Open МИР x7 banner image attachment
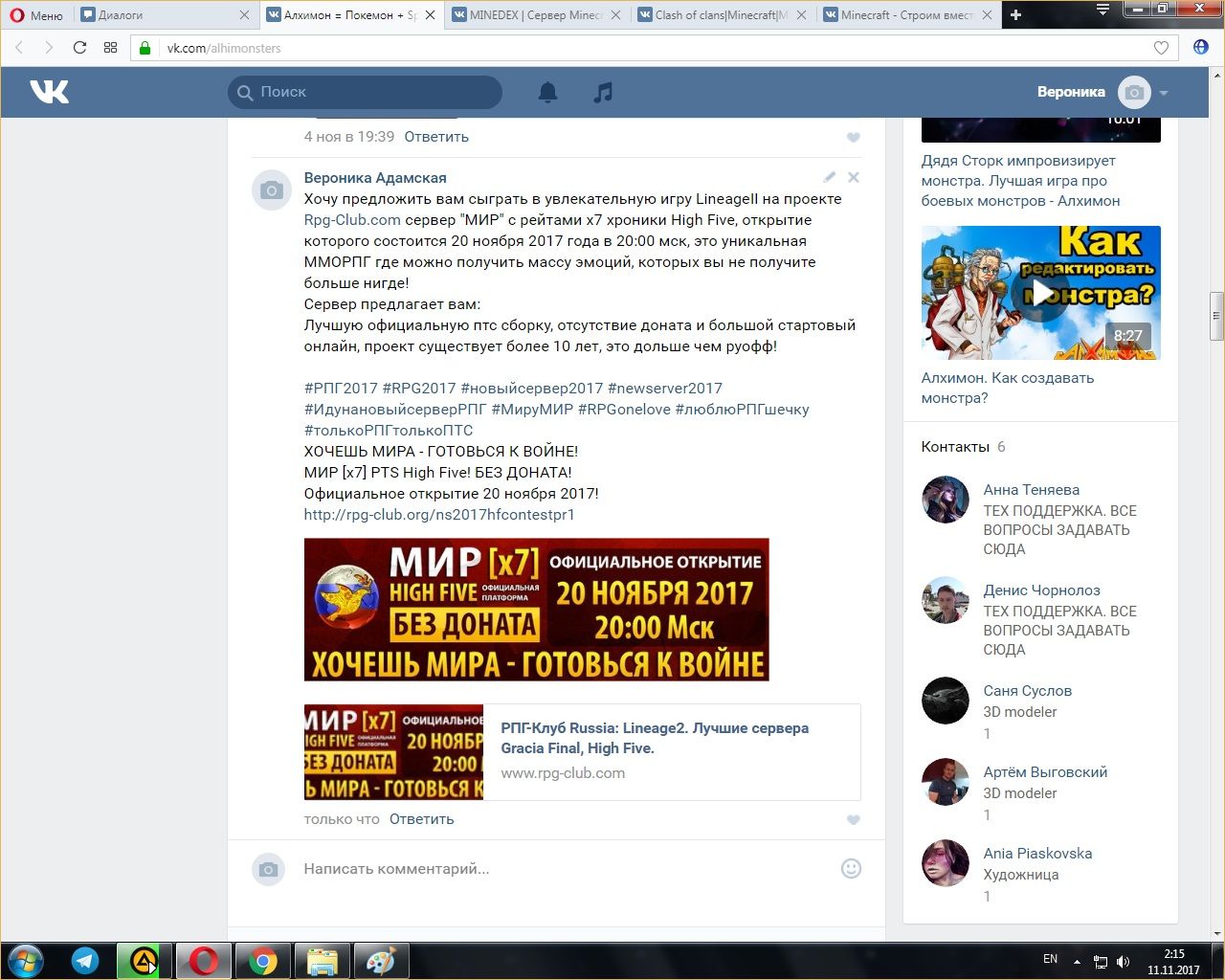Screen dimensions: 1225x980 coord(536,610)
